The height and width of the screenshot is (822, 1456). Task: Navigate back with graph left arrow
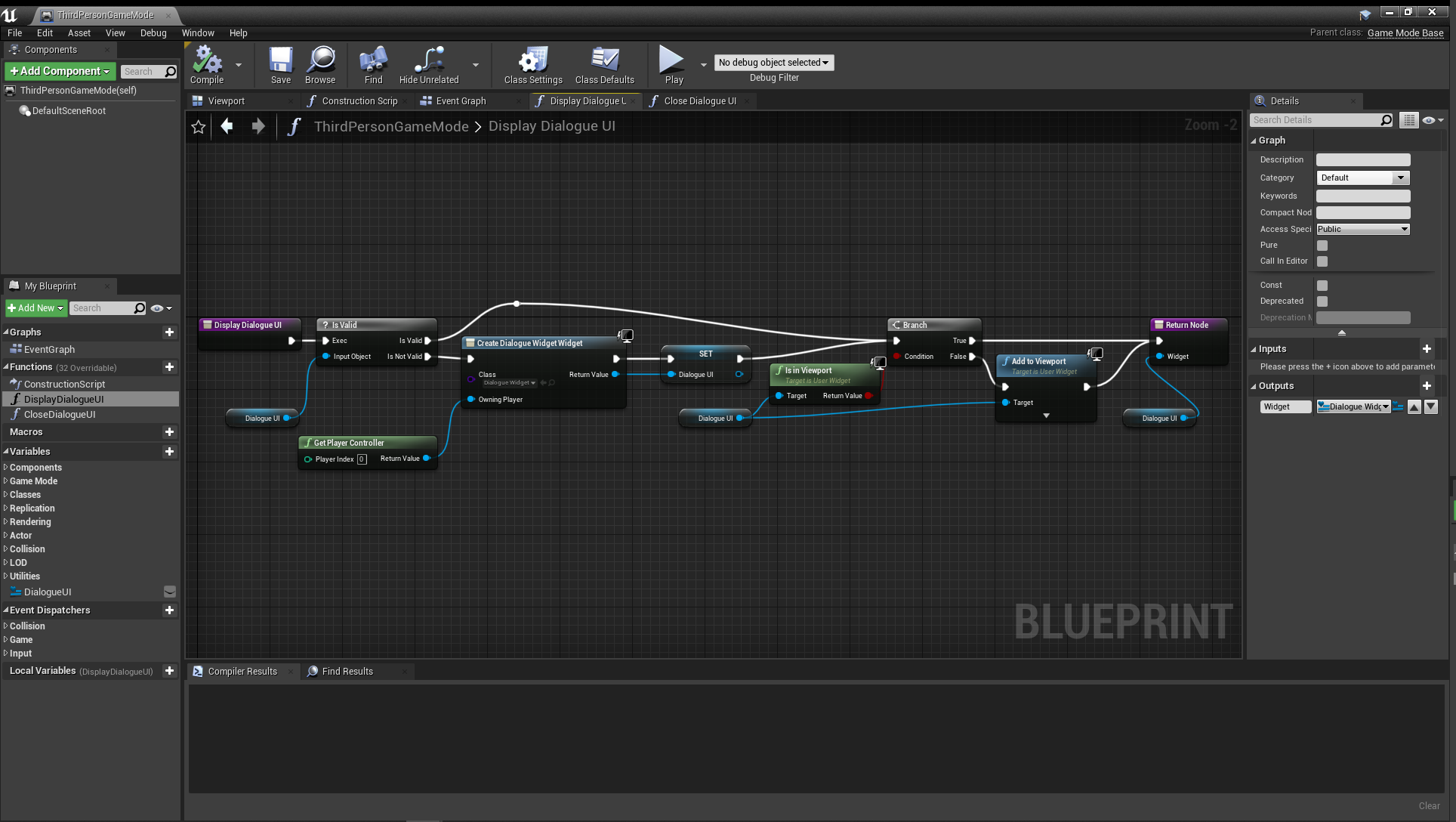[x=227, y=127]
